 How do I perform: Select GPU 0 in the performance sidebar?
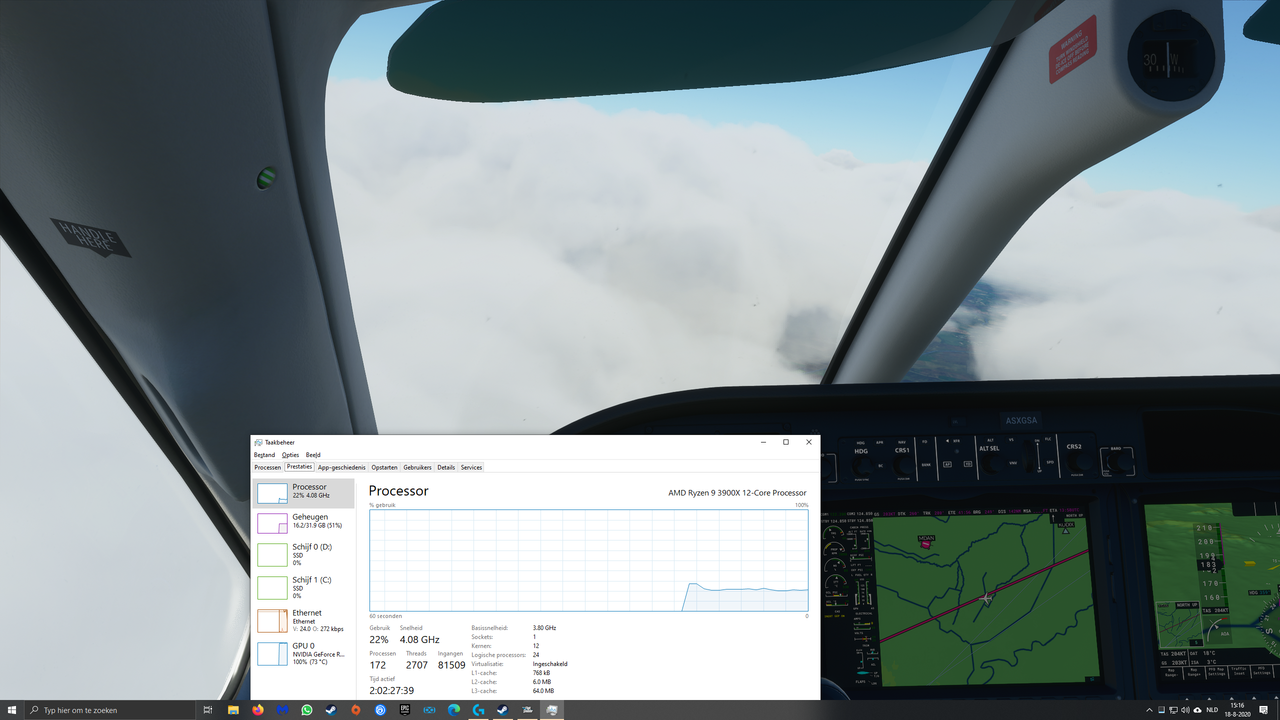(303, 653)
